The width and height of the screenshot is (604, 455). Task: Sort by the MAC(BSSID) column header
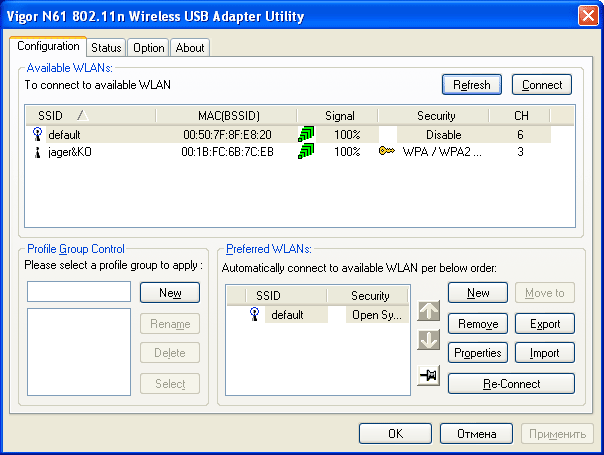point(228,116)
